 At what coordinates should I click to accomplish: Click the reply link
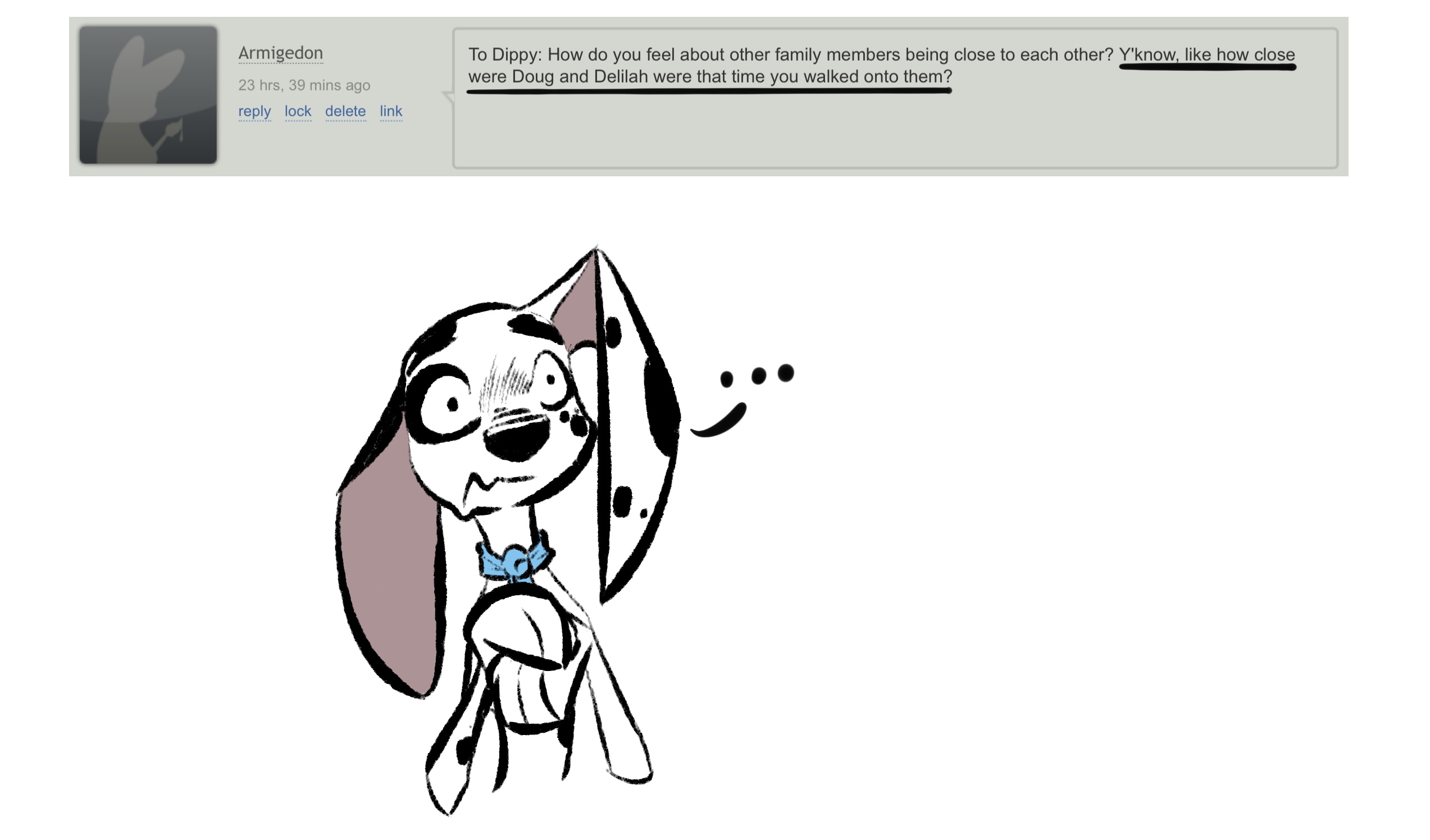(x=254, y=111)
